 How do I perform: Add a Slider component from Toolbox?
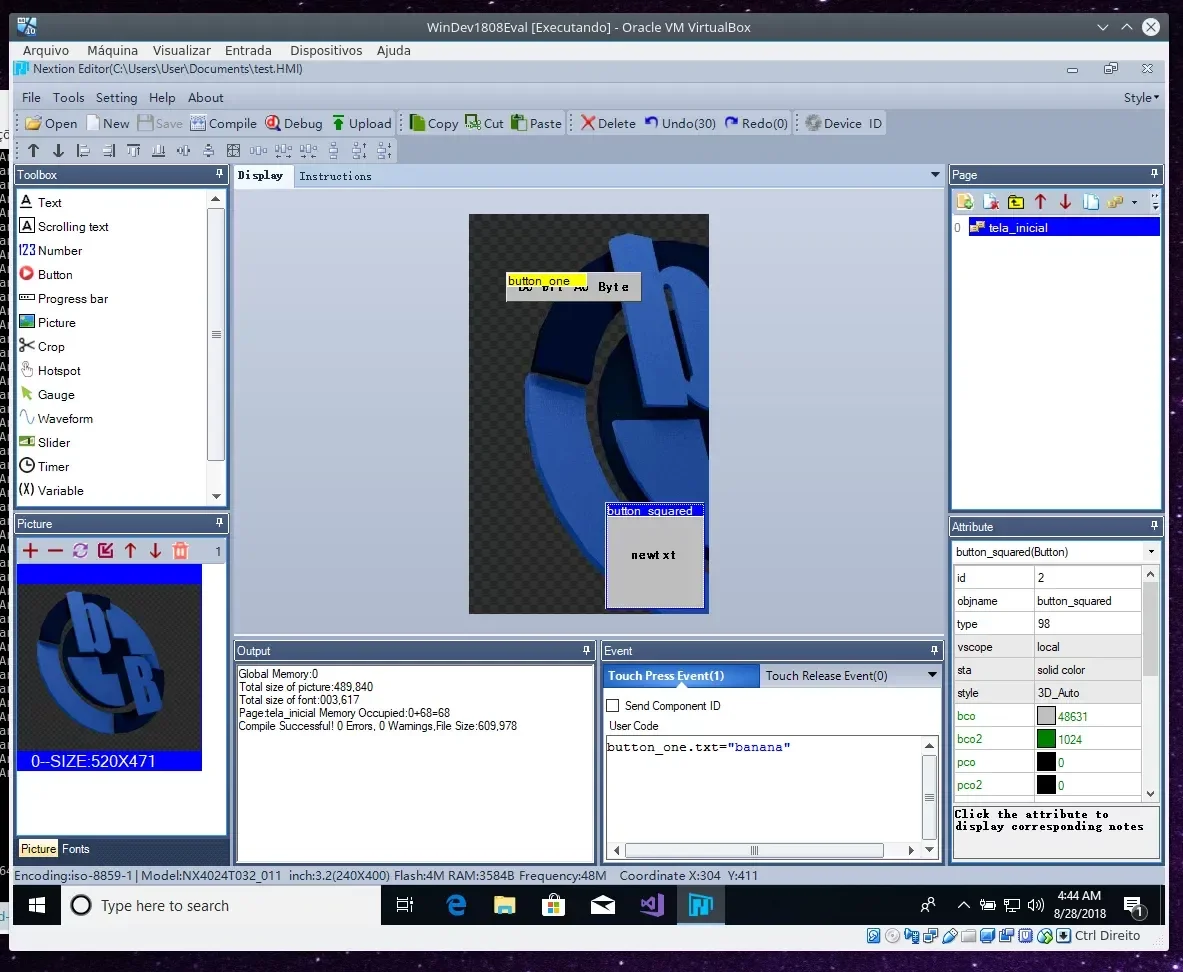45,442
